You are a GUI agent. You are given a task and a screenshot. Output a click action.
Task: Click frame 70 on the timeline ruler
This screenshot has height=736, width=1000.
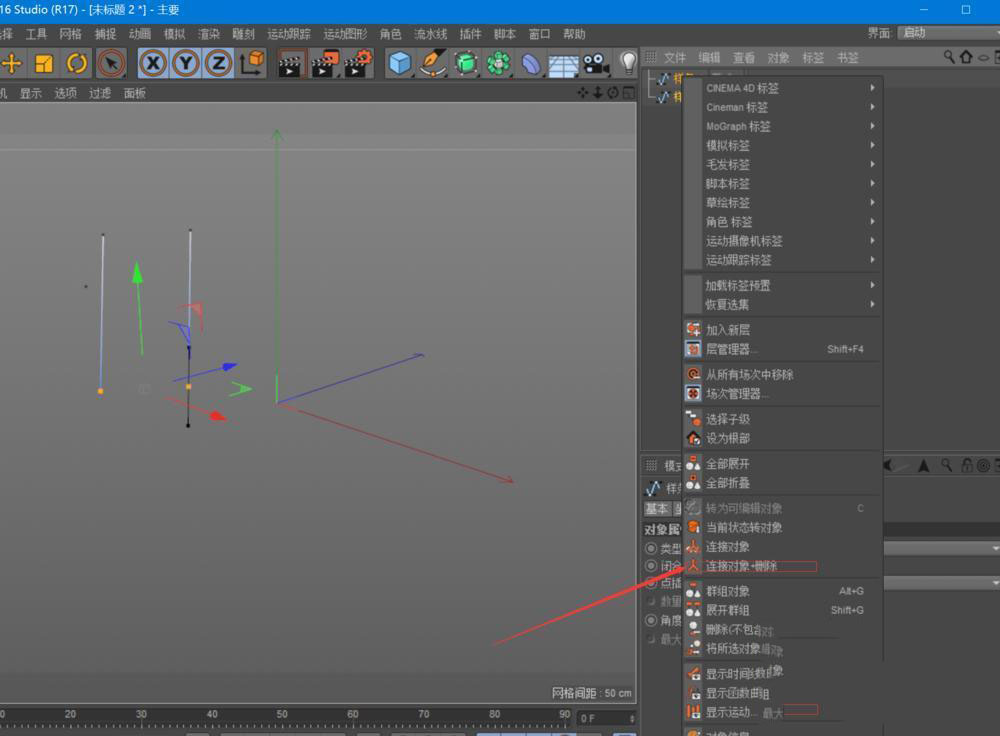[x=423, y=714]
